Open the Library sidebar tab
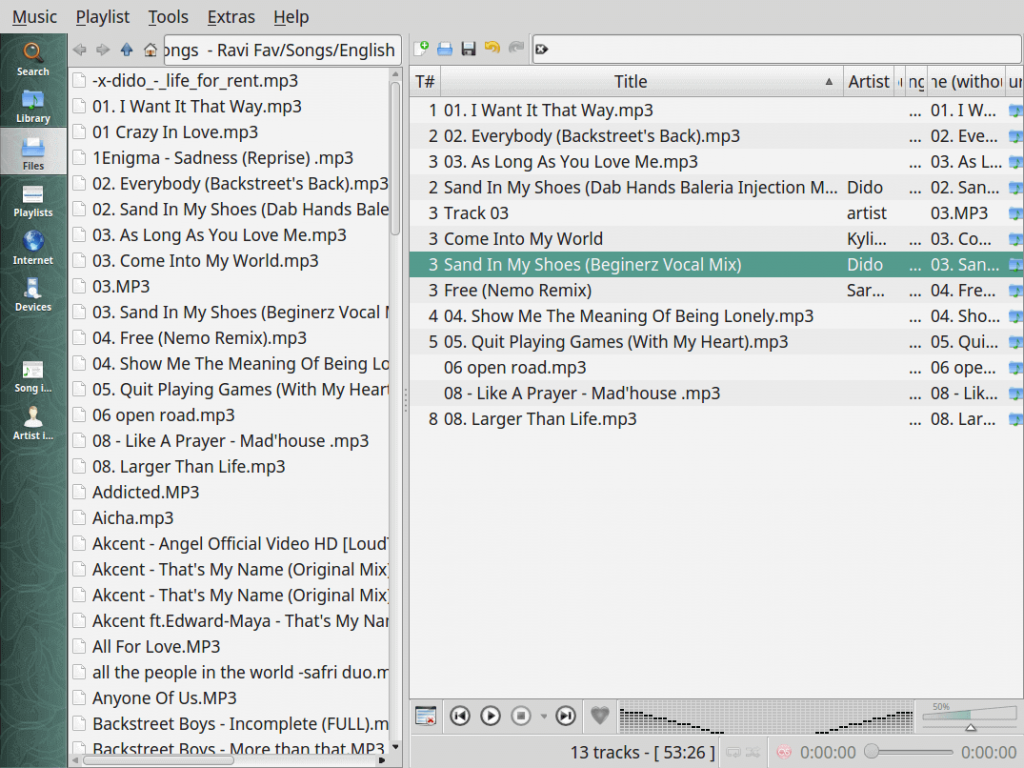Viewport: 1024px width, 768px height. click(x=33, y=104)
